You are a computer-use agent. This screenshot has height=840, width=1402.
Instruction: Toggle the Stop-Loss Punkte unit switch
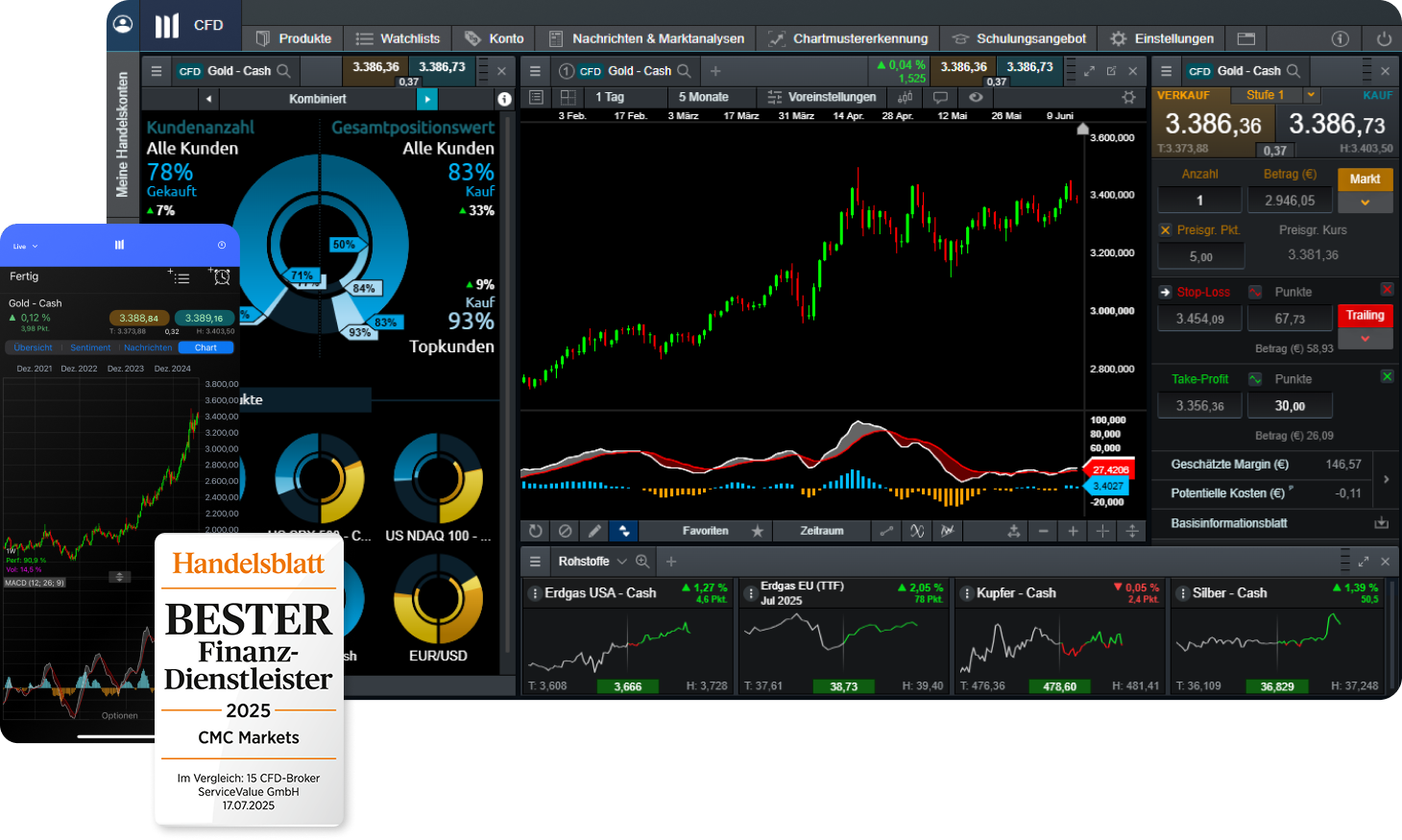coord(1255,291)
